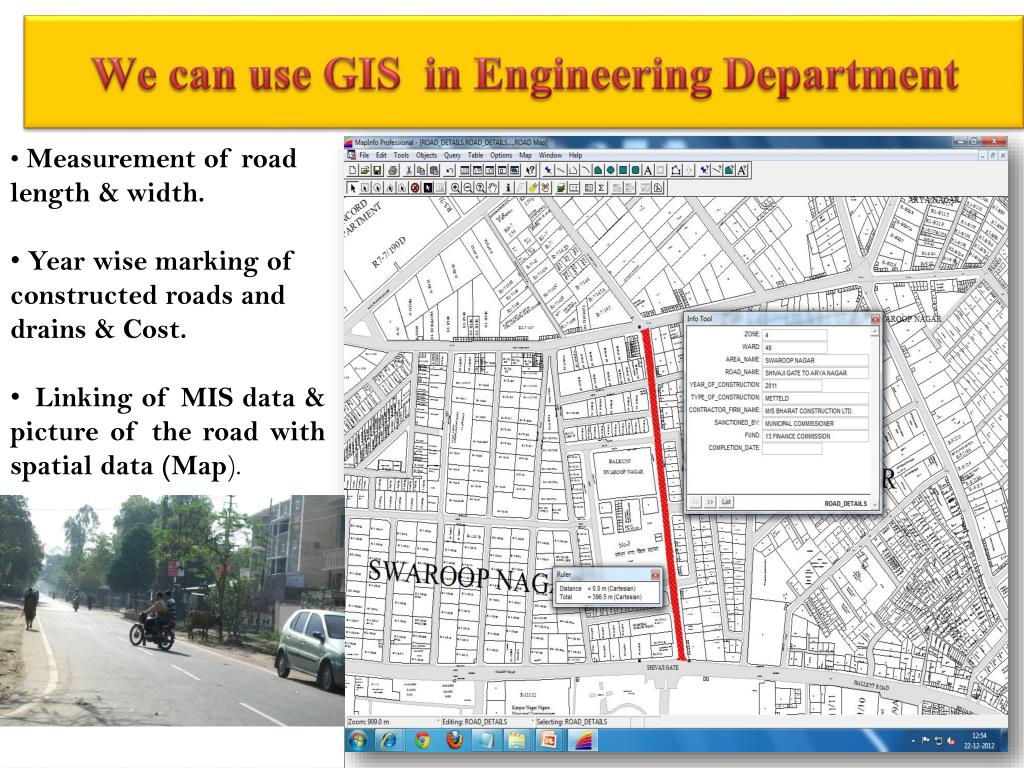1024x768 pixels.
Task: Select the Rounded Rectangle drawing tool
Action: click(x=635, y=170)
